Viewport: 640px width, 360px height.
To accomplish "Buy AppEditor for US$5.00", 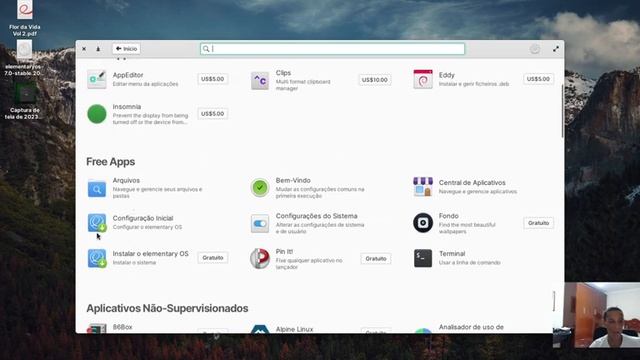I will coord(213,79).
